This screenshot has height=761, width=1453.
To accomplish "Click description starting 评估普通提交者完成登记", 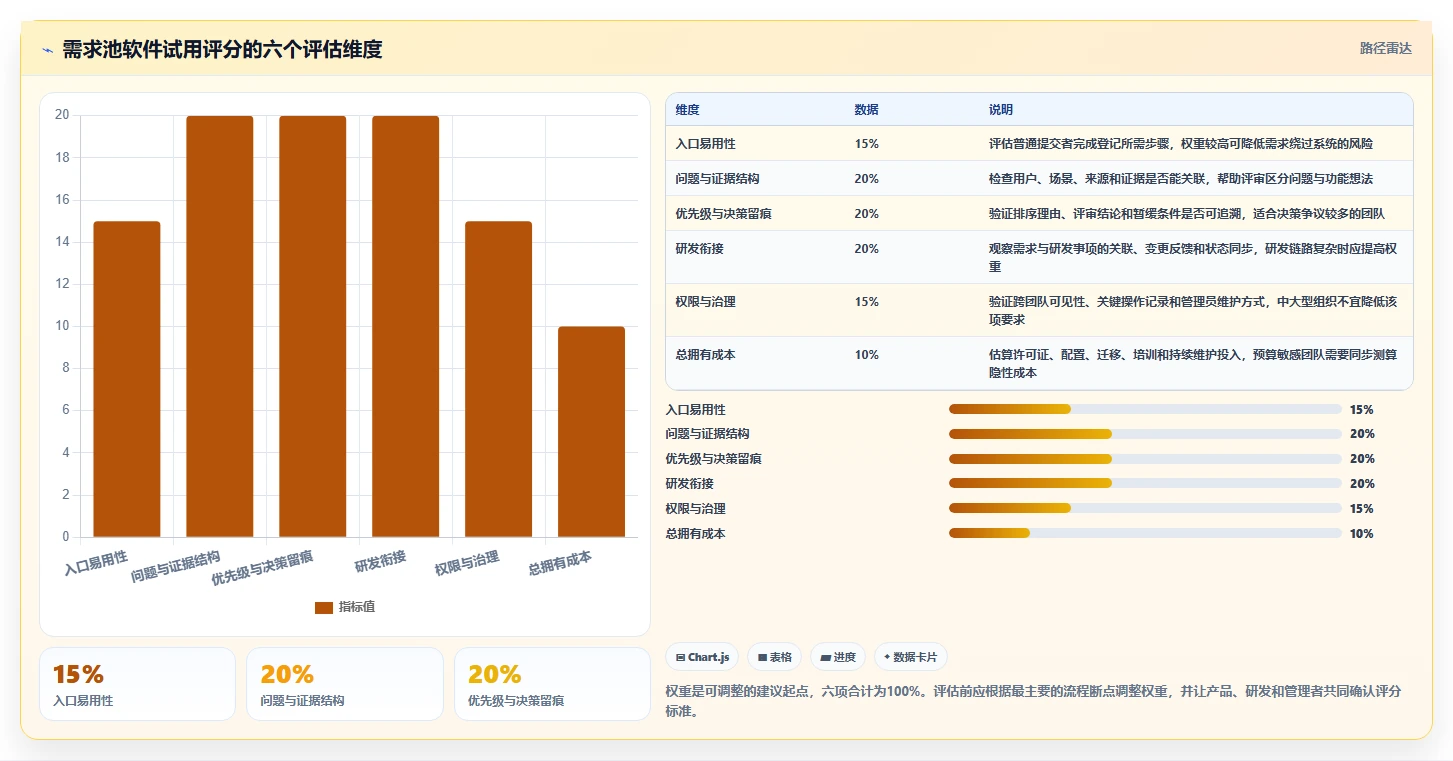I will (x=1181, y=144).
